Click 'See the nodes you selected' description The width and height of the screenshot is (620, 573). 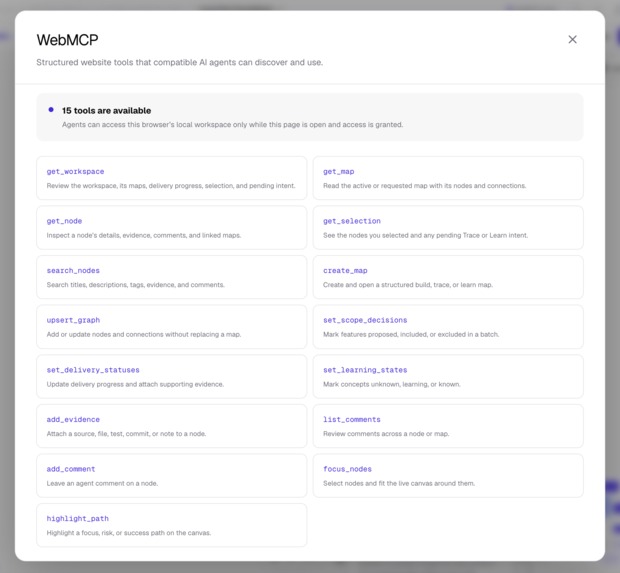[x=425, y=235]
